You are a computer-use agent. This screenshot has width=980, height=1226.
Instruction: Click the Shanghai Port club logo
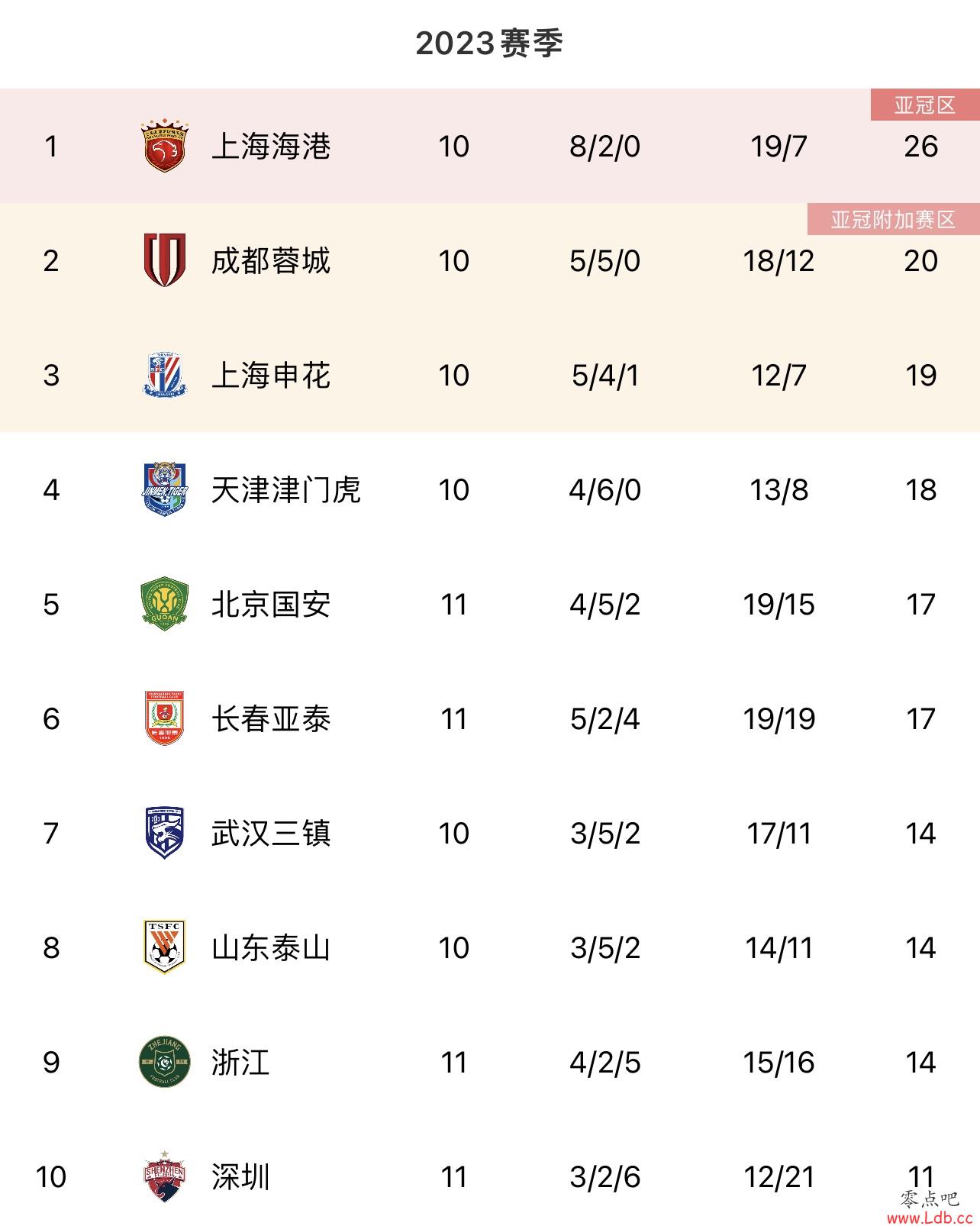(164, 146)
